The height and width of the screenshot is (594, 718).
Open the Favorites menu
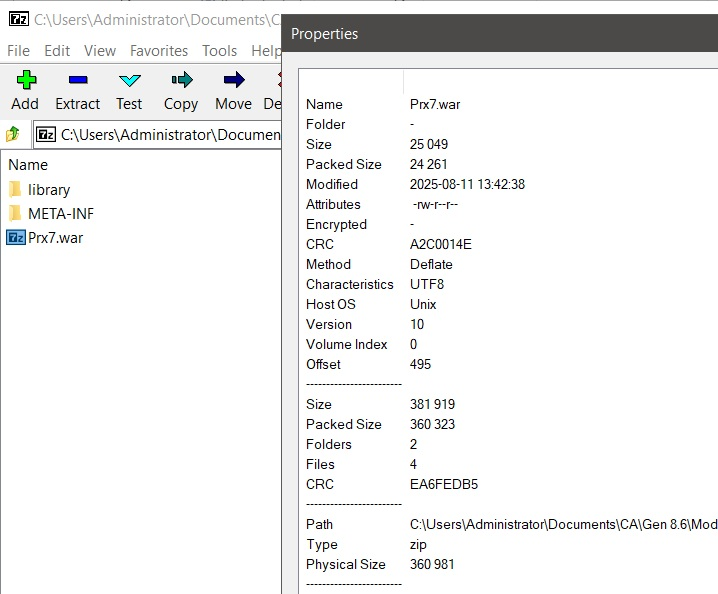click(x=159, y=50)
